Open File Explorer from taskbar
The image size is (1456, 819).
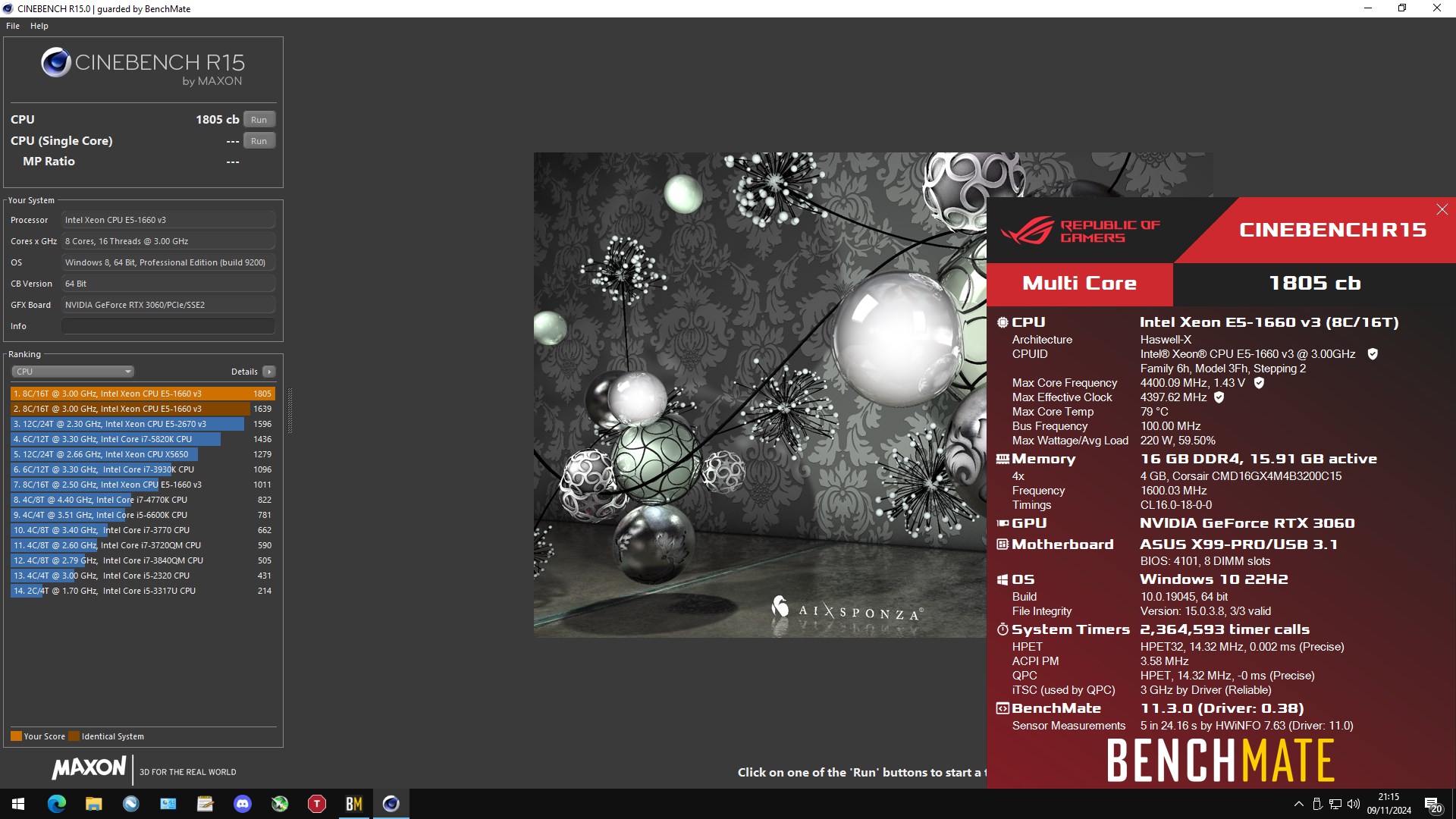click(93, 804)
